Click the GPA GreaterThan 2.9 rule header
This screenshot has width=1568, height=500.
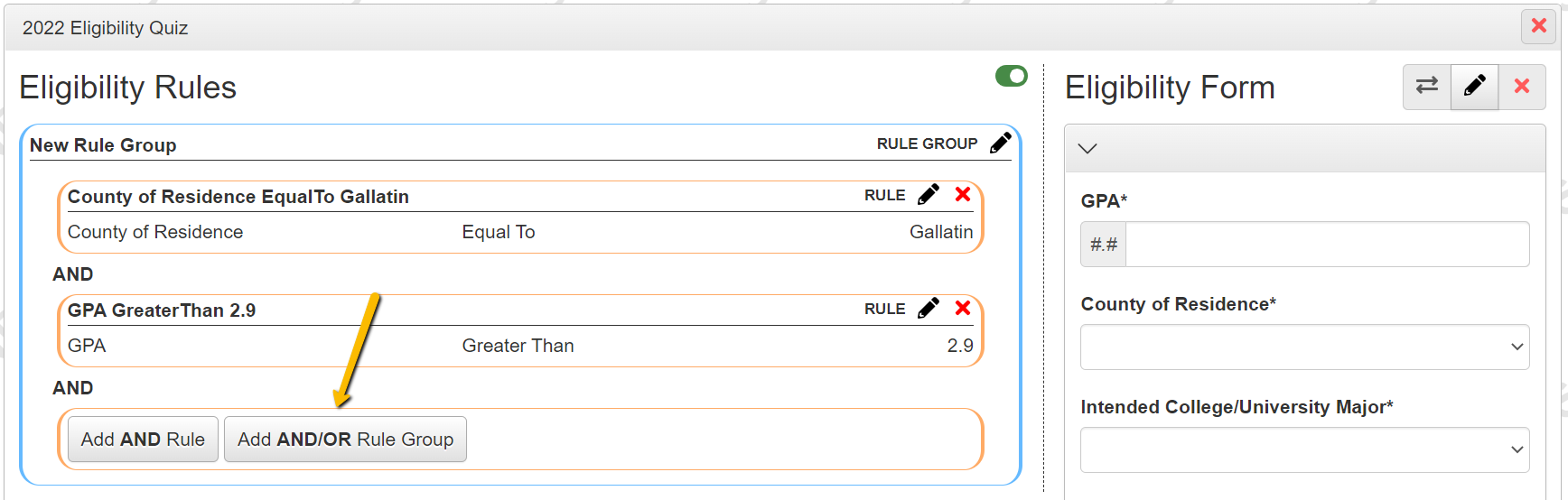click(x=162, y=310)
